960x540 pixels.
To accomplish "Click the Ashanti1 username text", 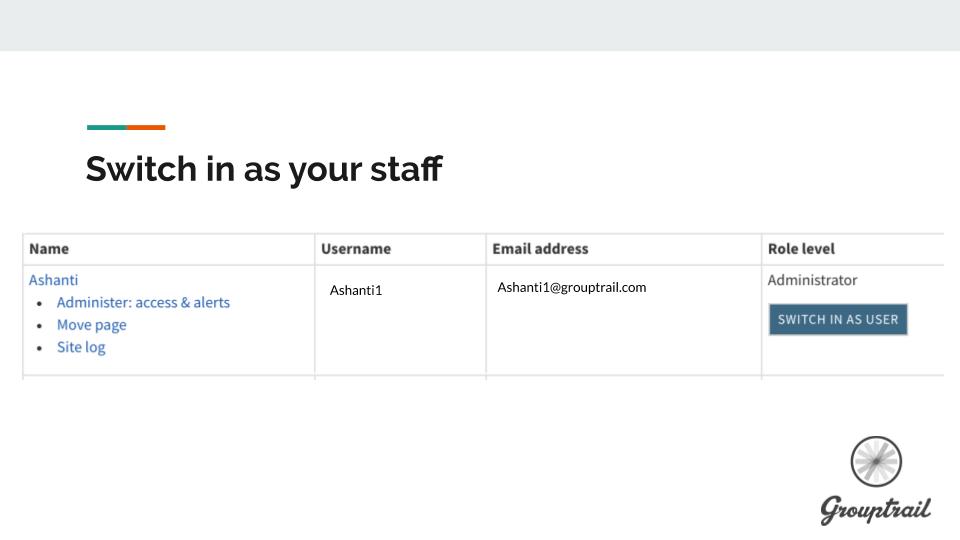I will 356,291.
